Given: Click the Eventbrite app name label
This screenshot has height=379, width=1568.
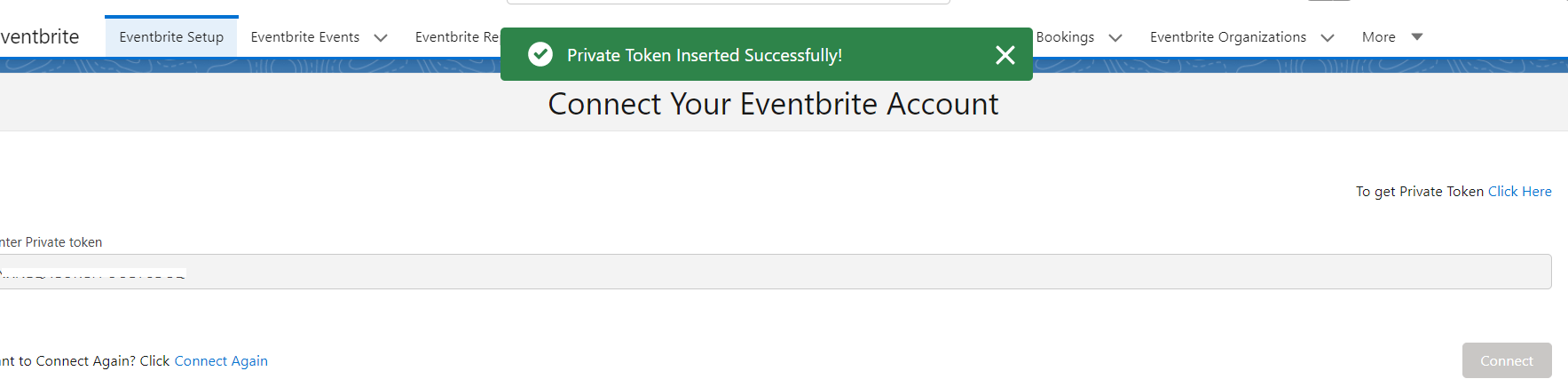Looking at the screenshot, I should point(40,36).
